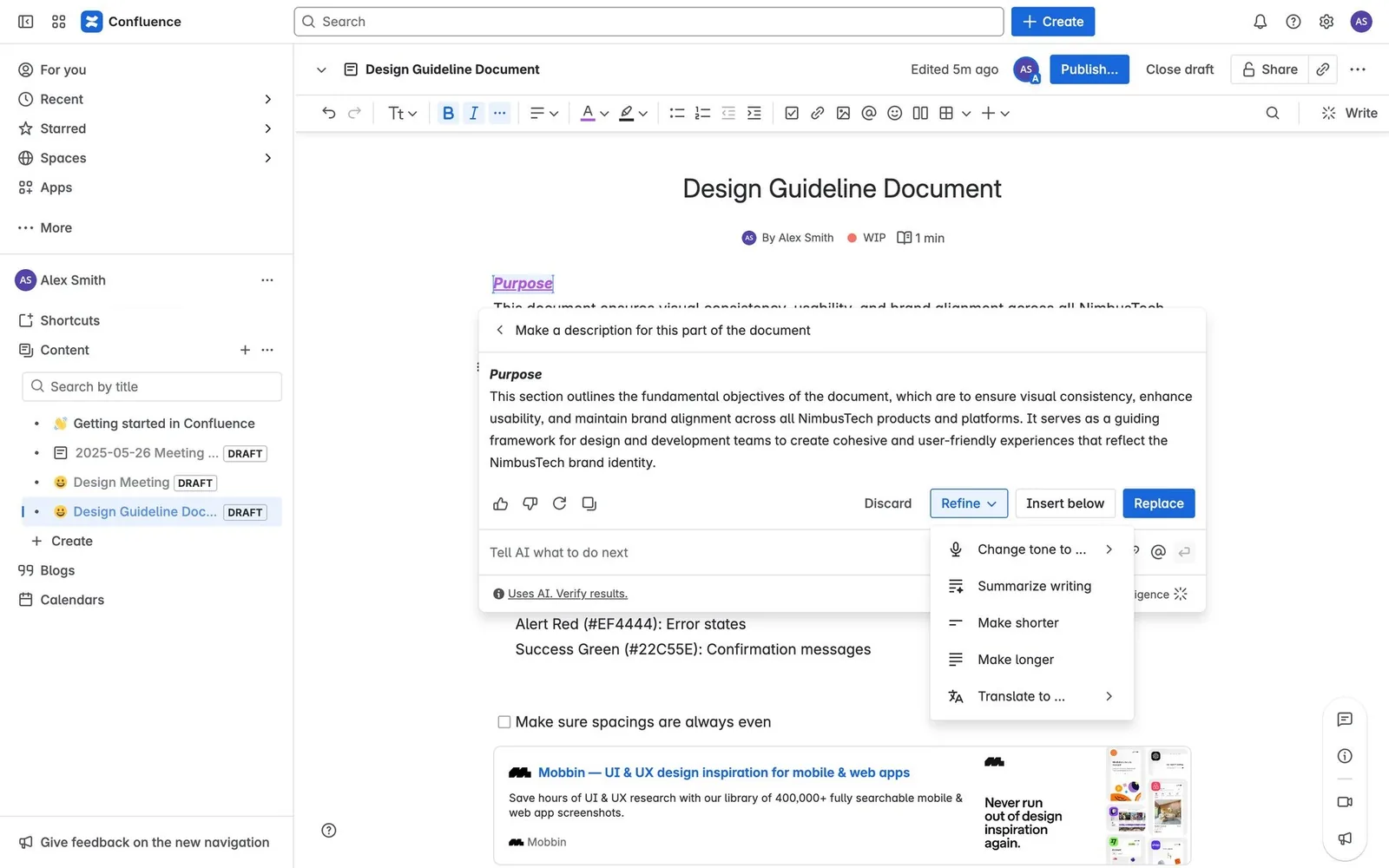Copy the AI response text
The height and width of the screenshot is (868, 1389).
click(x=589, y=503)
